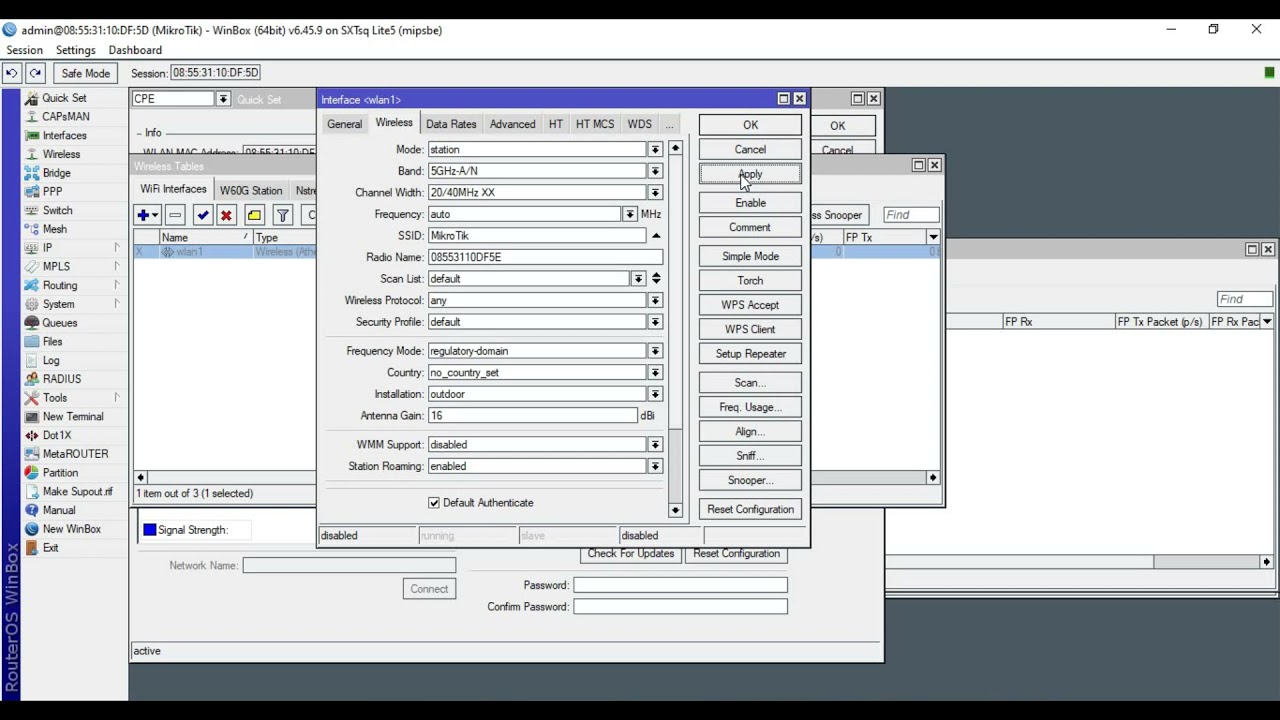Open the Country dropdown
This screenshot has height=720, width=1280.
[x=655, y=373]
